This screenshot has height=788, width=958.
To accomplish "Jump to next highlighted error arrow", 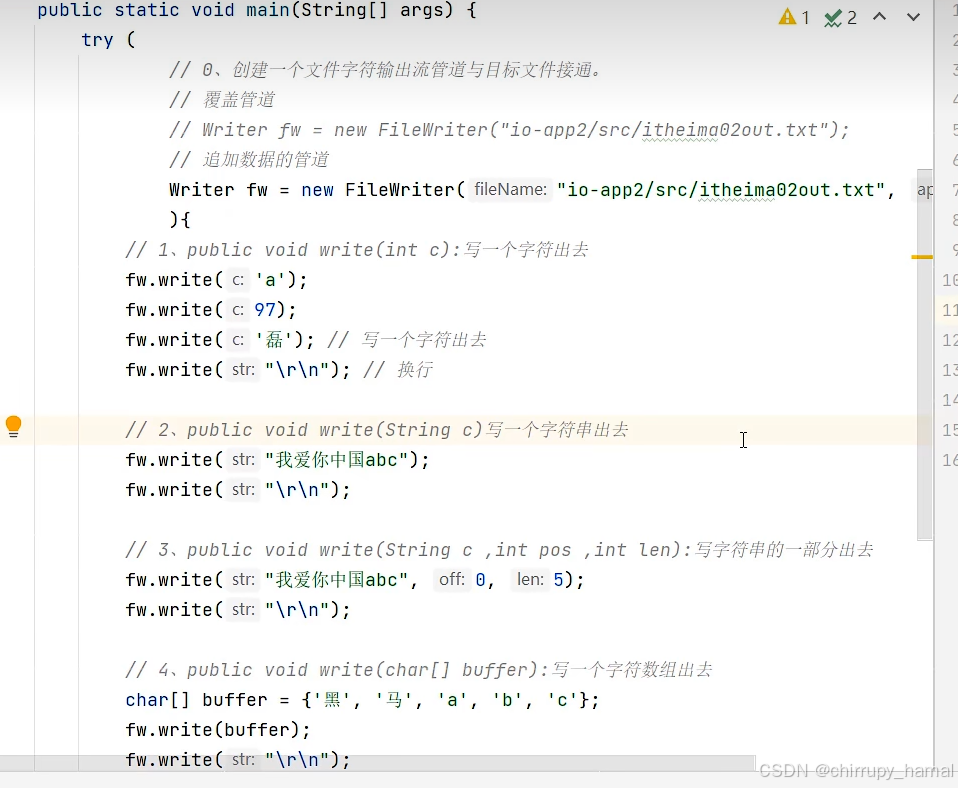I will pyautogui.click(x=913, y=17).
